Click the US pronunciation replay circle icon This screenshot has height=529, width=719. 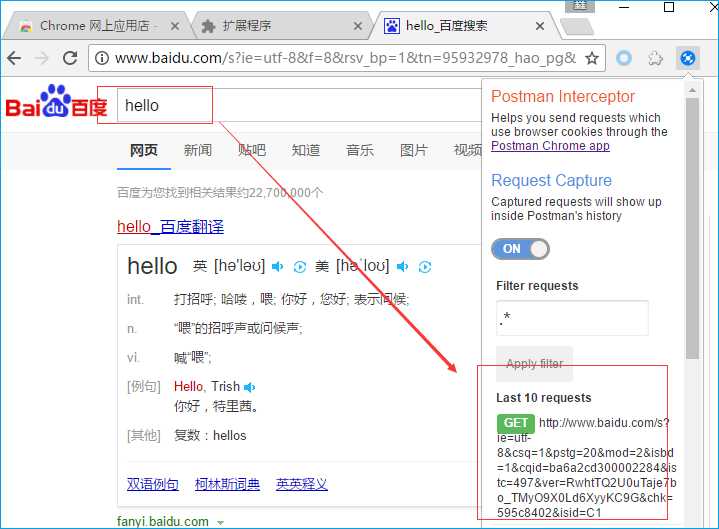pos(425,267)
